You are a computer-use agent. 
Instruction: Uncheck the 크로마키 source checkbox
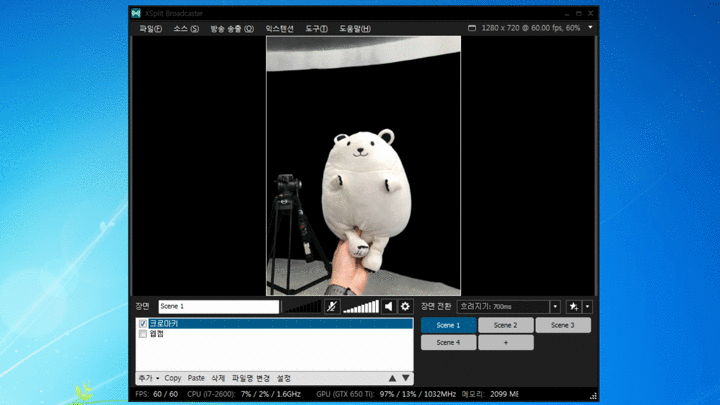[143, 324]
